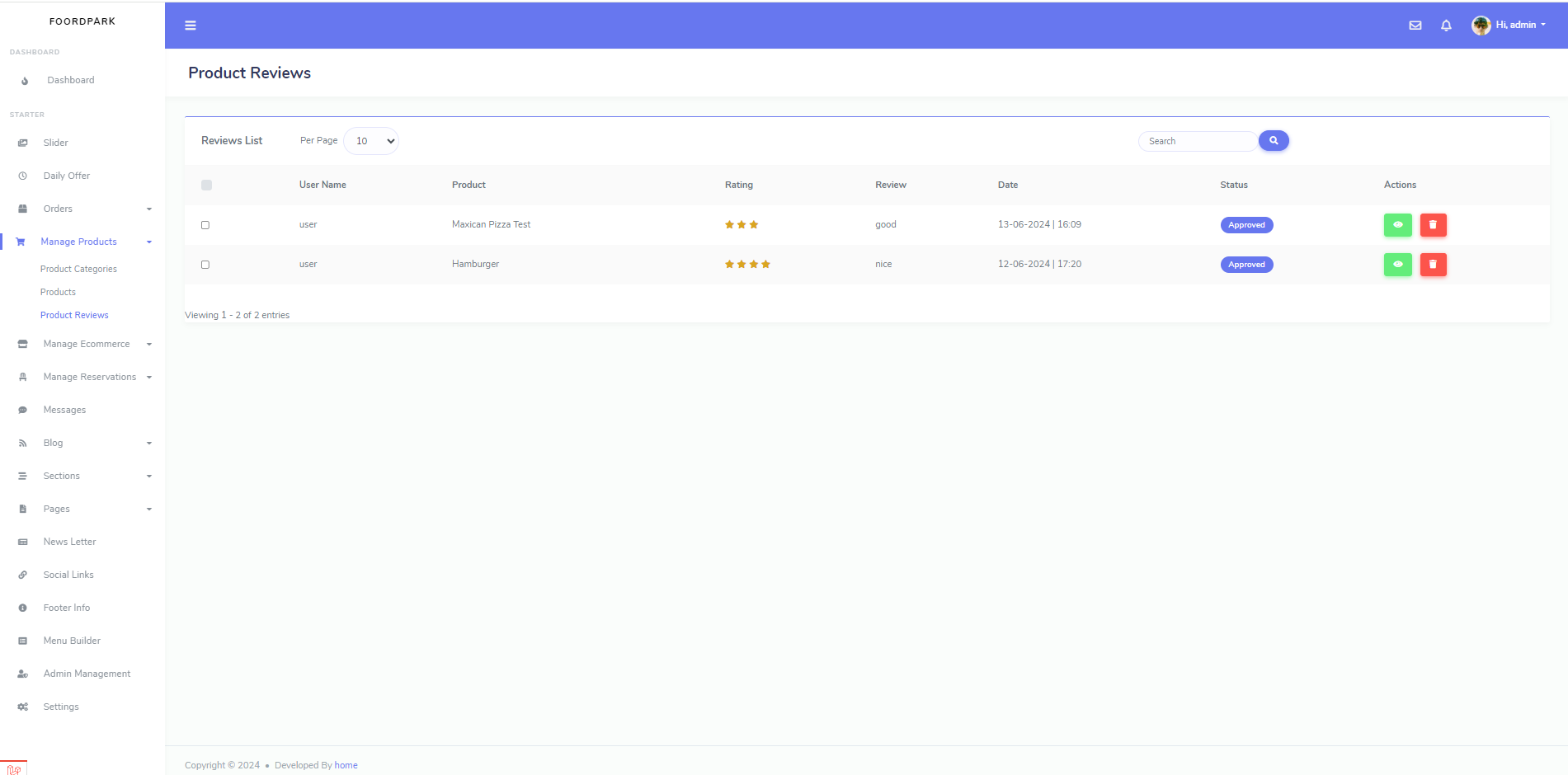View the Hamburger review details
Screen dimensions: 1568x775
point(1397,265)
